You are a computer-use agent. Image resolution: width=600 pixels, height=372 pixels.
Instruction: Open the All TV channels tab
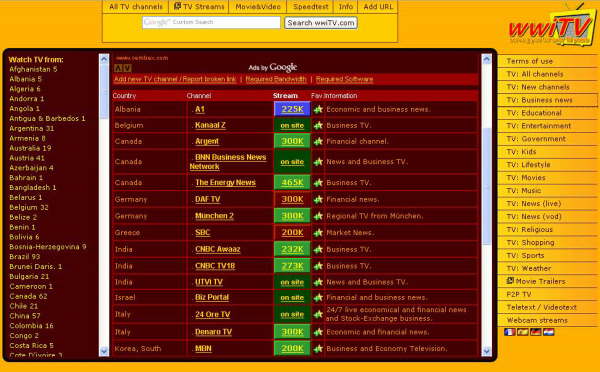click(x=136, y=7)
